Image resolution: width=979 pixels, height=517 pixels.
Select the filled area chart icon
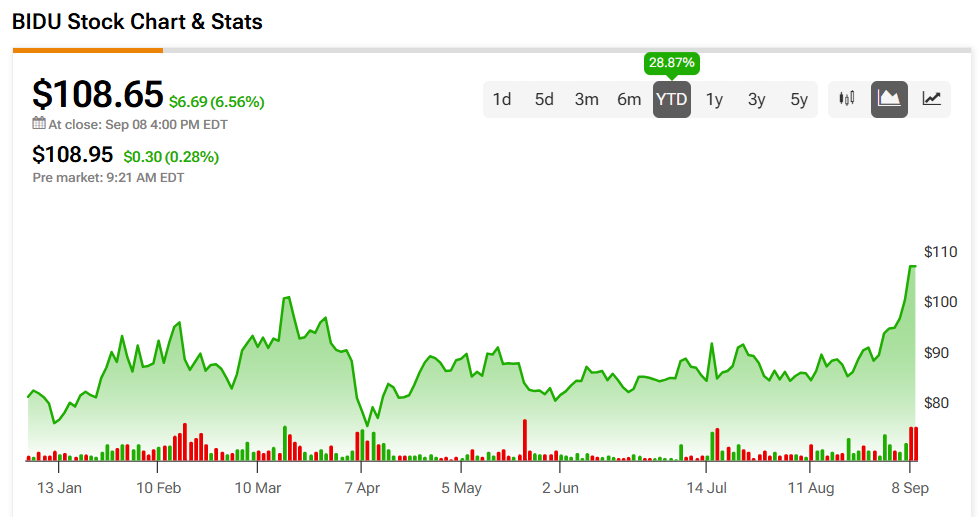(x=889, y=99)
